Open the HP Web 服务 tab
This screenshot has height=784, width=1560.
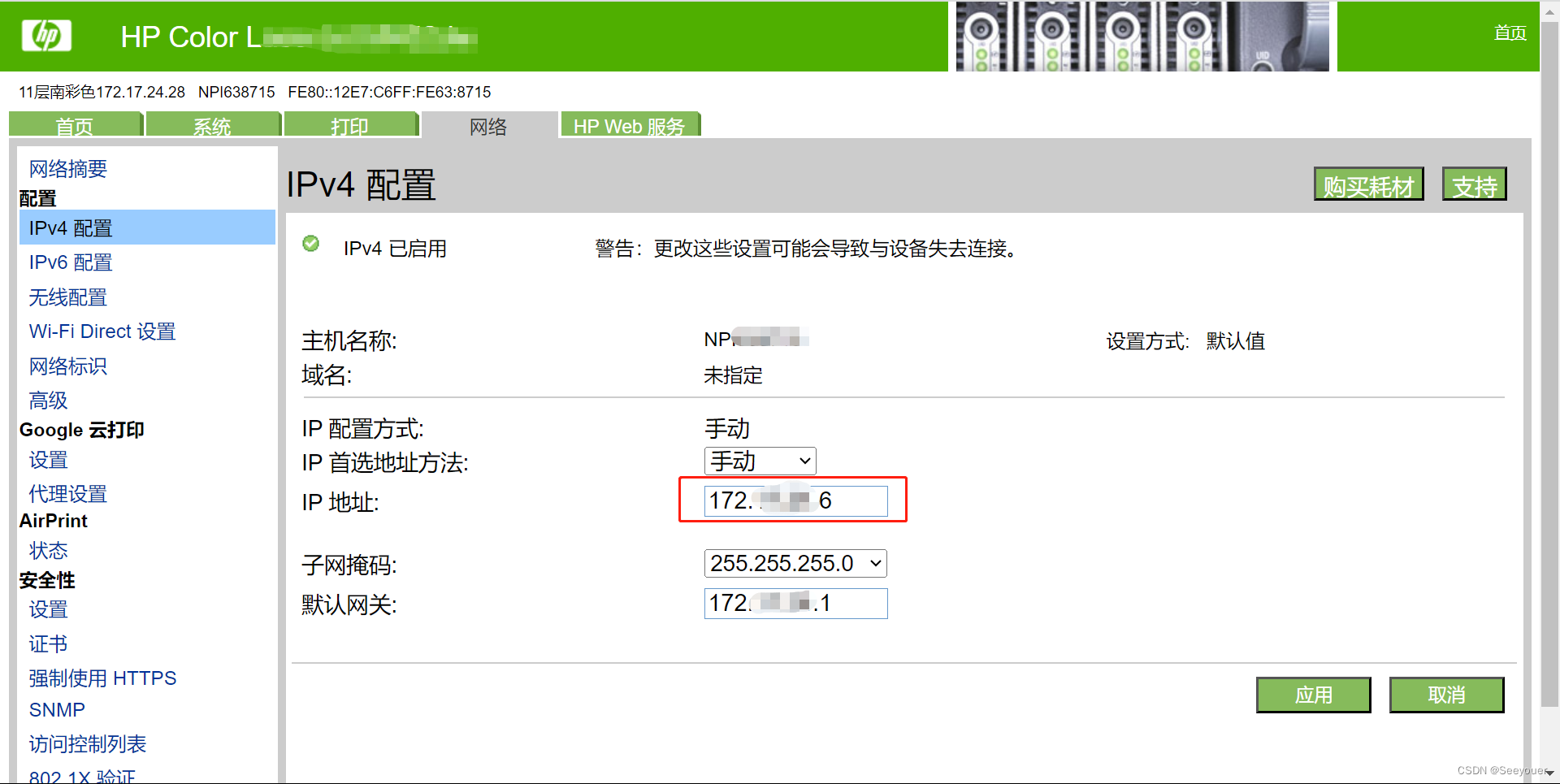coord(629,126)
